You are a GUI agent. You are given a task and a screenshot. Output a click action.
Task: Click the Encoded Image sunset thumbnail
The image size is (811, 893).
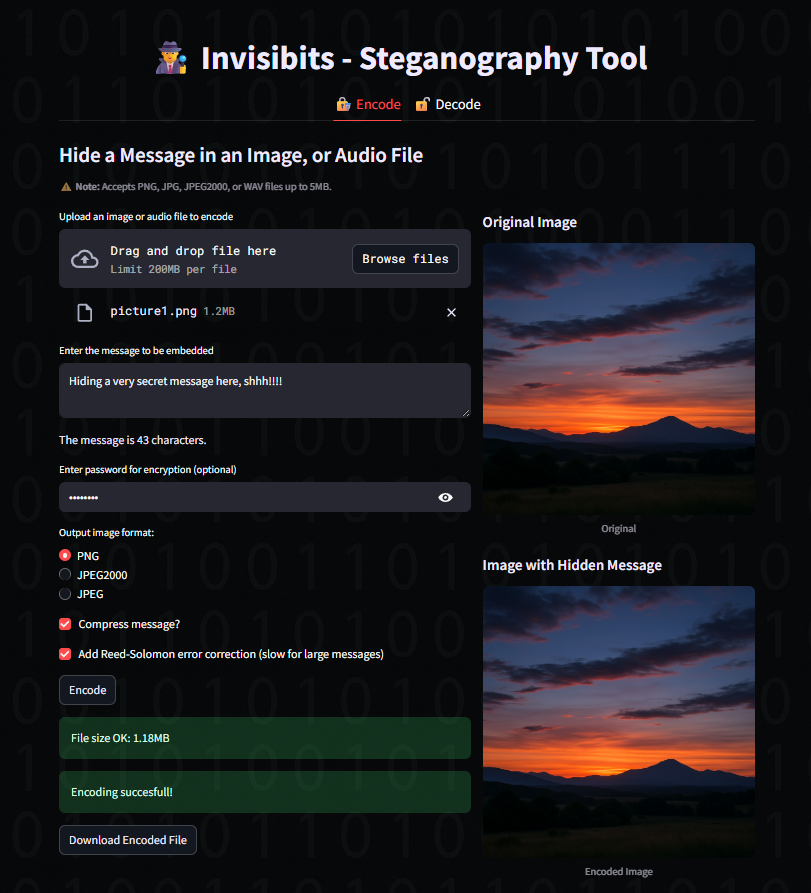[x=619, y=722]
